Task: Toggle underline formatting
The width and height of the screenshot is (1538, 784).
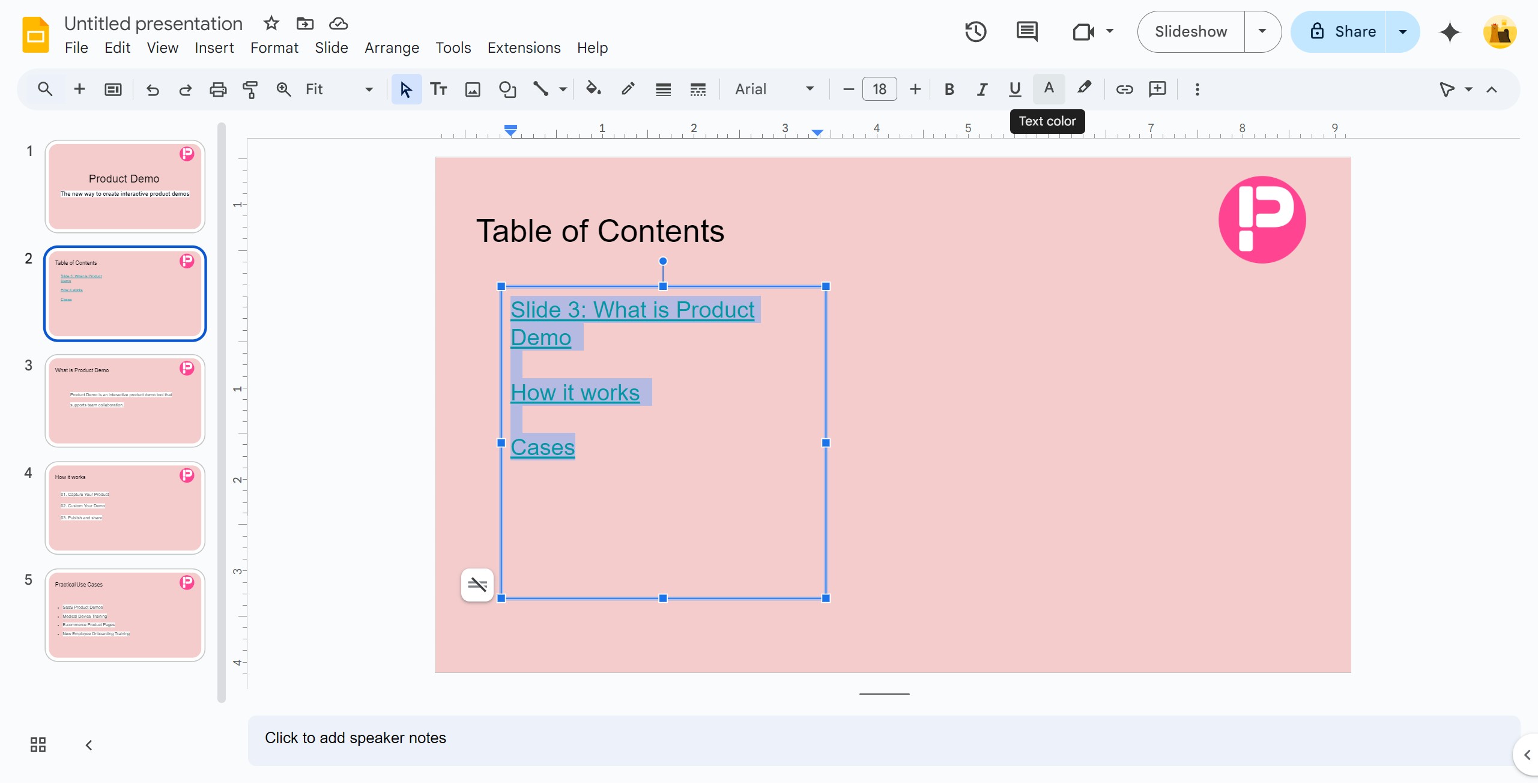Action: point(1015,89)
